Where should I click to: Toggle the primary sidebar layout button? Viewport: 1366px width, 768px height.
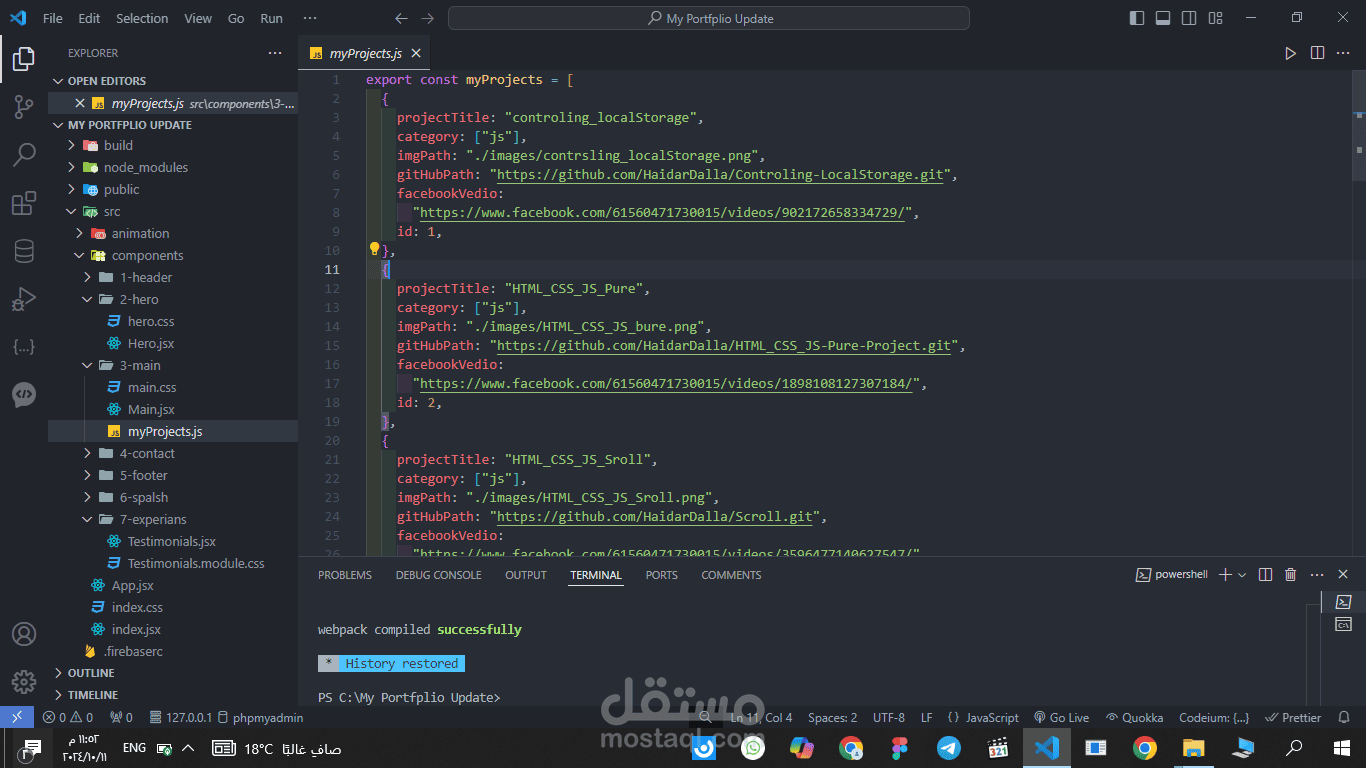(1137, 18)
